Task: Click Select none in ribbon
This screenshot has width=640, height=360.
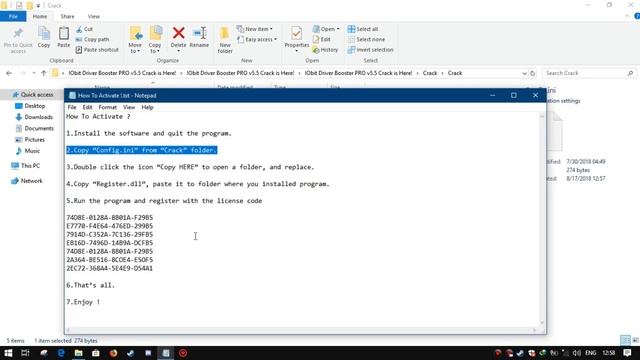Action: pyautogui.click(x=366, y=40)
